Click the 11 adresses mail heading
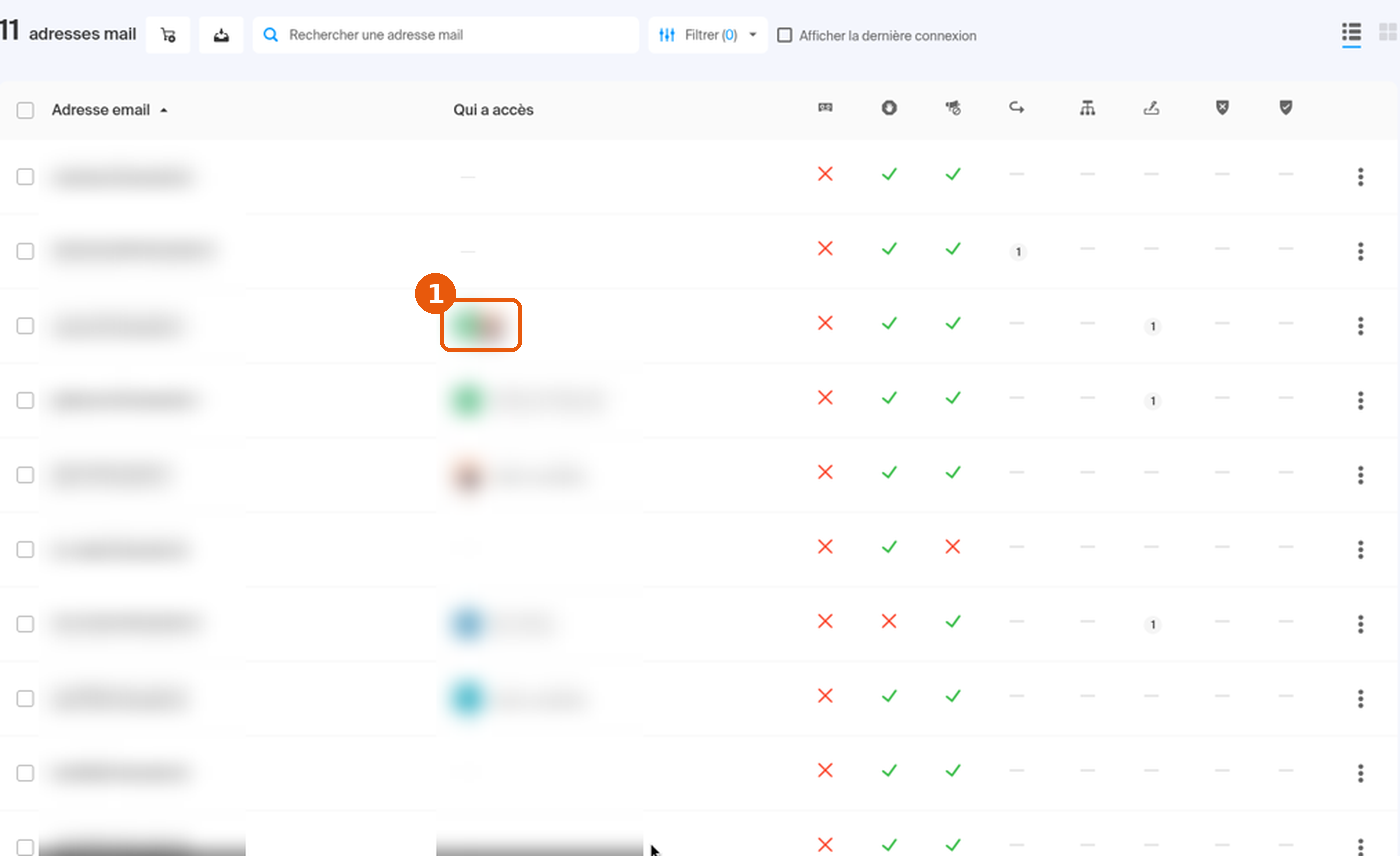Image resolution: width=1400 pixels, height=856 pixels. [x=68, y=32]
